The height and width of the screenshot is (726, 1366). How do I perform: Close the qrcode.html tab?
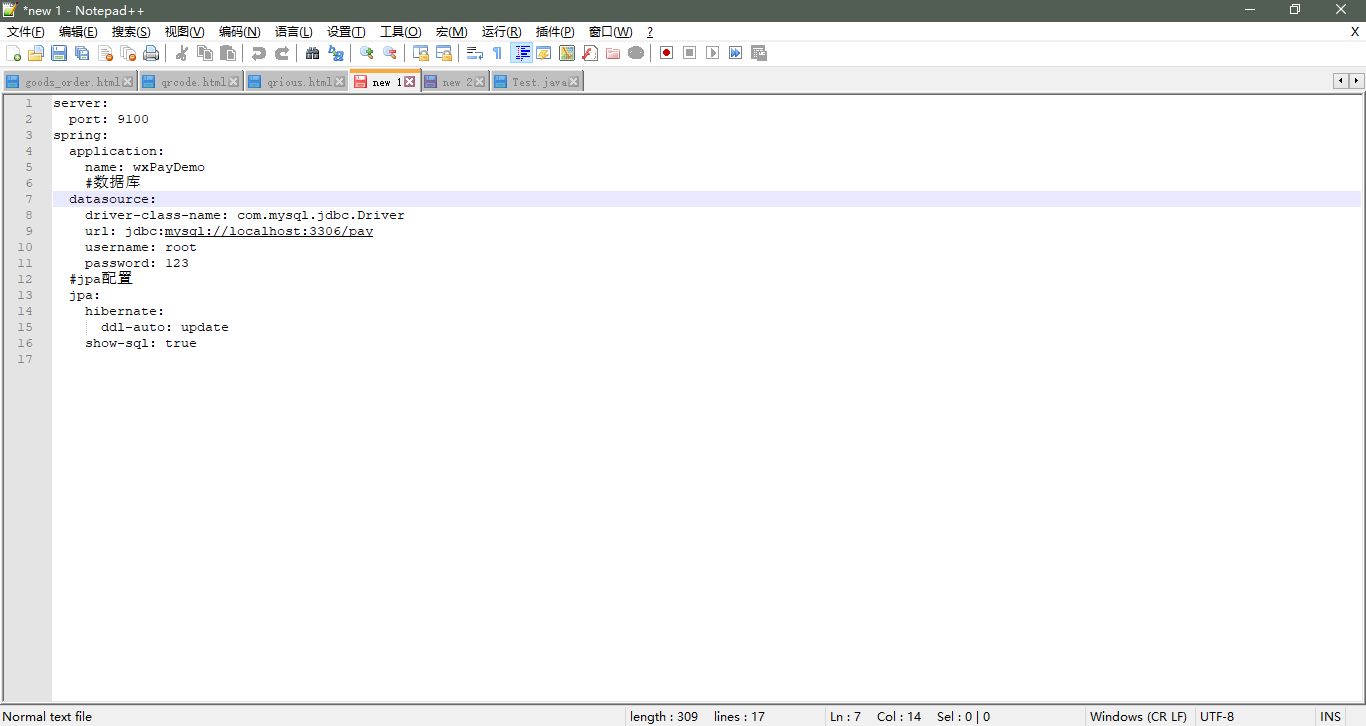(234, 82)
